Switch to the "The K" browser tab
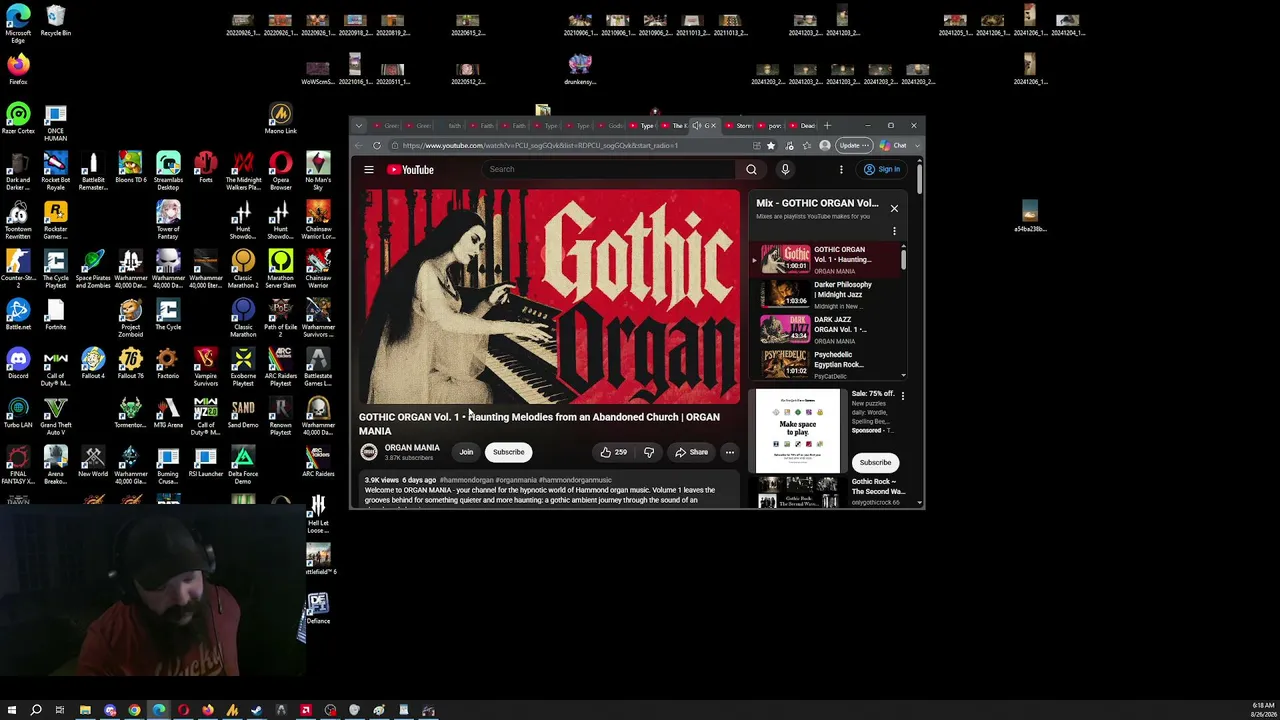Viewport: 1280px width, 720px height. (x=674, y=126)
